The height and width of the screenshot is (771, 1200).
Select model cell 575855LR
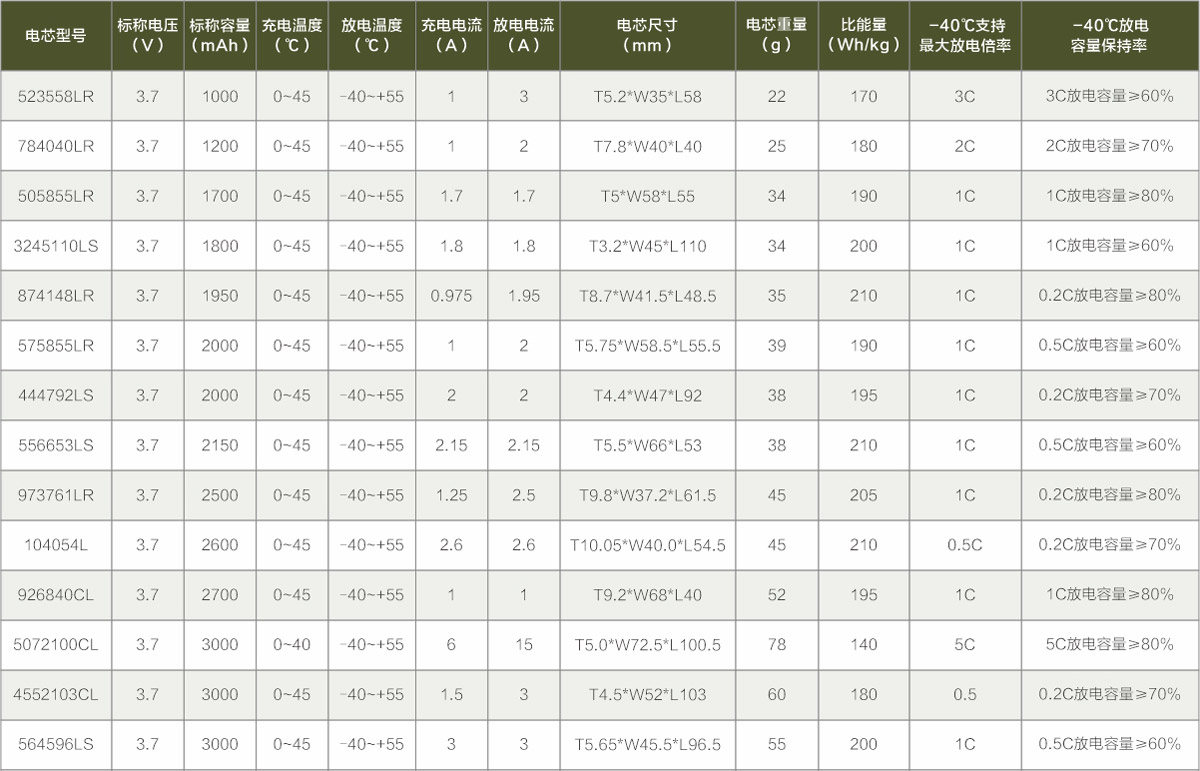click(x=56, y=346)
